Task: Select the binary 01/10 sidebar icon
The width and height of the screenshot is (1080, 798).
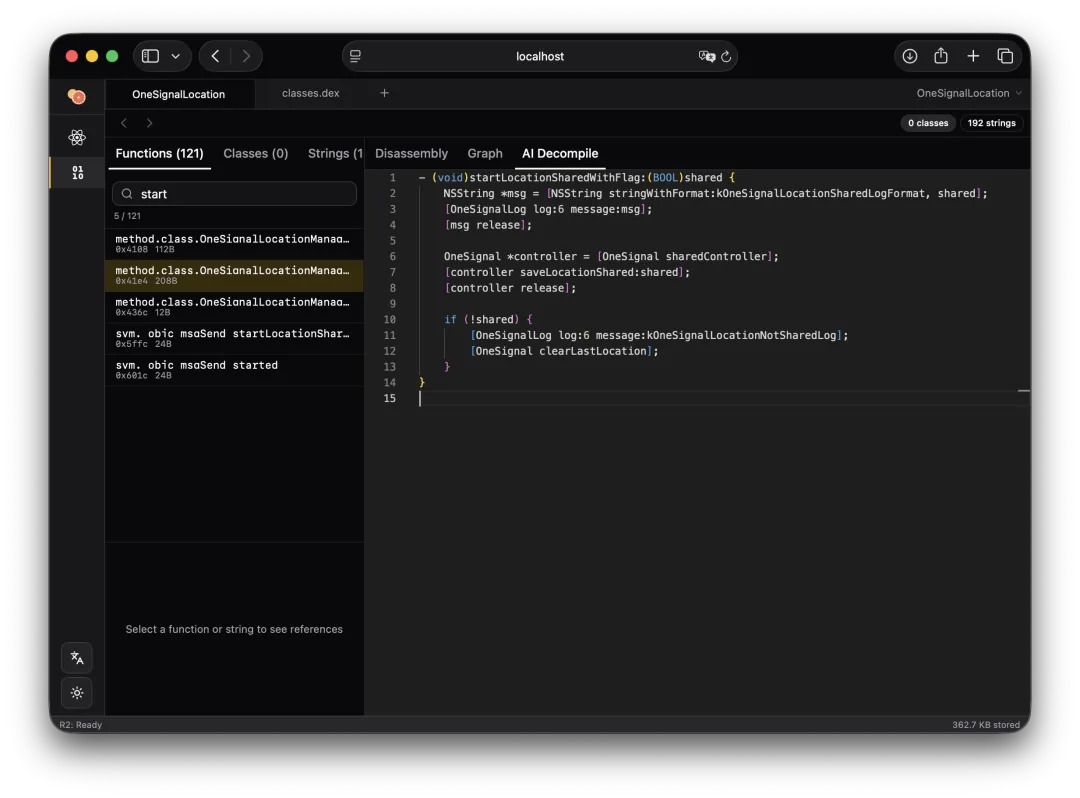Action: pos(77,173)
